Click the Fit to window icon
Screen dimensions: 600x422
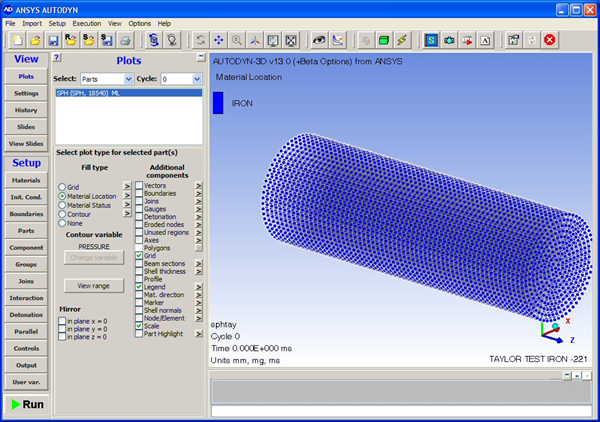click(x=291, y=40)
